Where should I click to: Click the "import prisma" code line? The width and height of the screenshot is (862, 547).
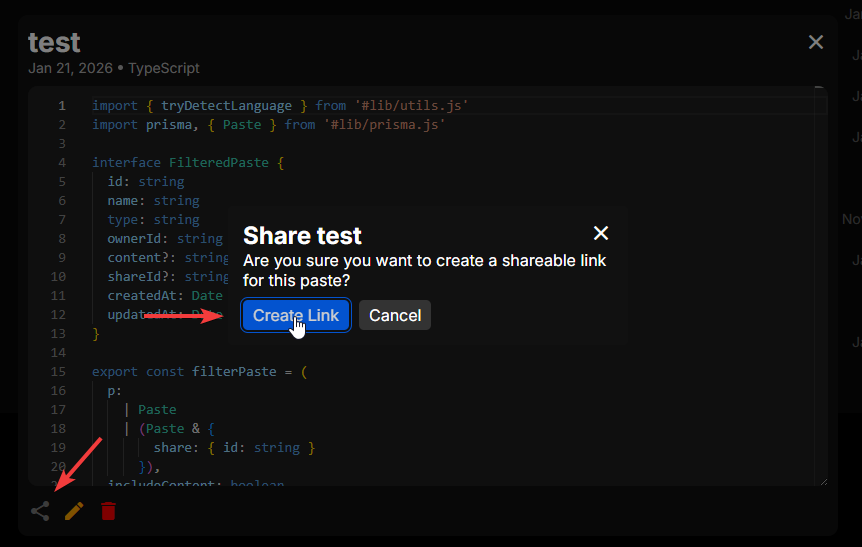(x=268, y=125)
